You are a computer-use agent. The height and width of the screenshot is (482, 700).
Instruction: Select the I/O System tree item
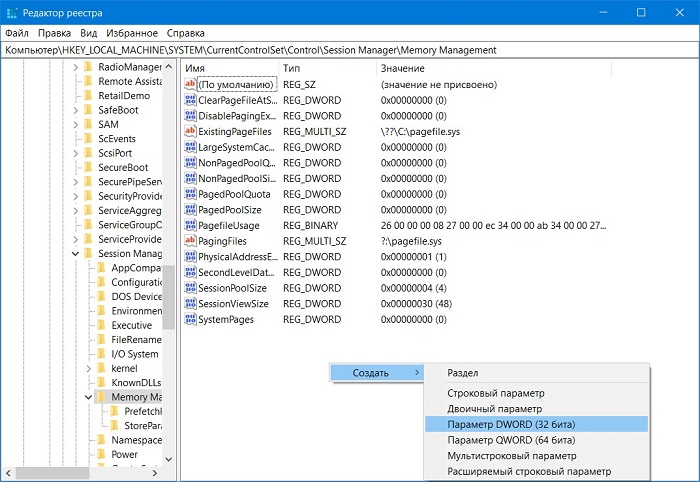[135, 354]
